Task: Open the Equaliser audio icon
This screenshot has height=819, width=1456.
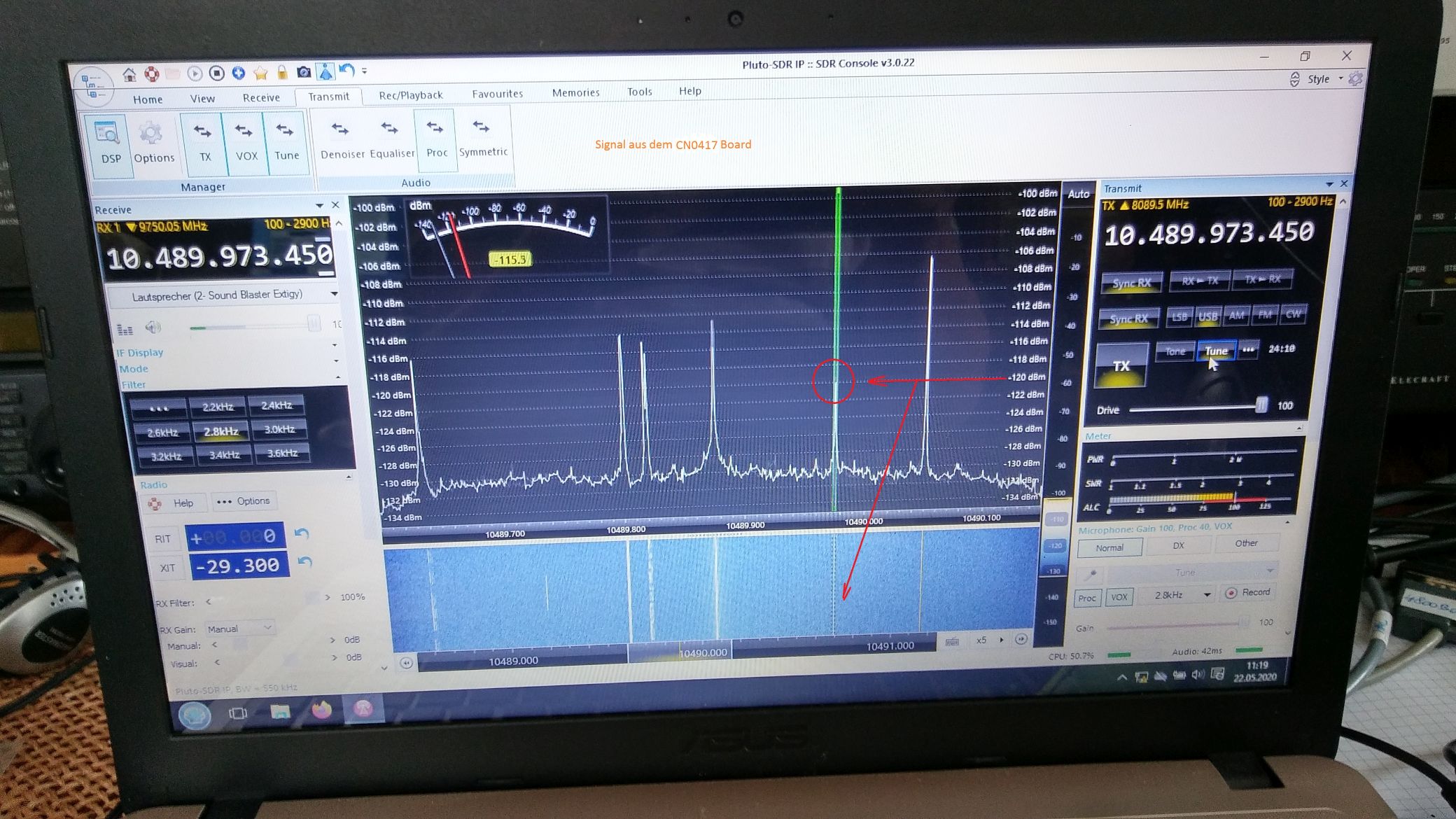Action: [391, 139]
